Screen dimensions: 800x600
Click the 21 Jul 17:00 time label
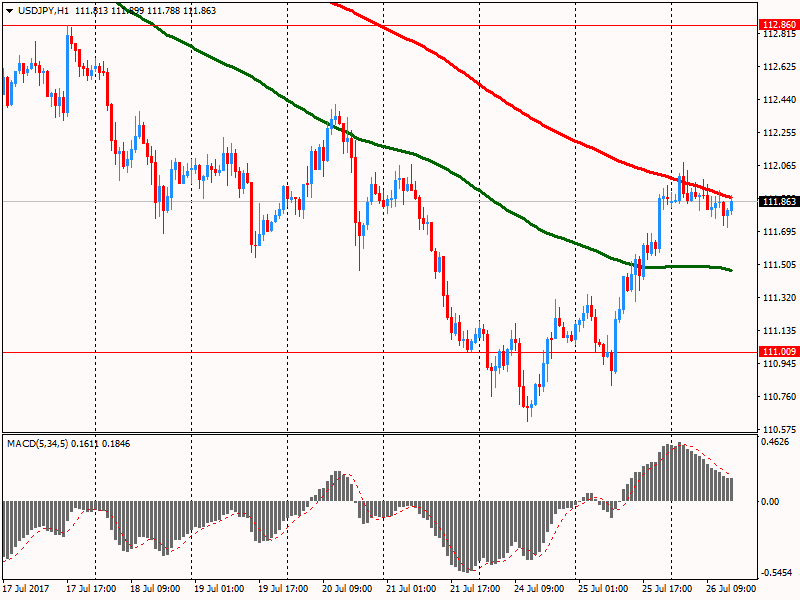(x=476, y=588)
